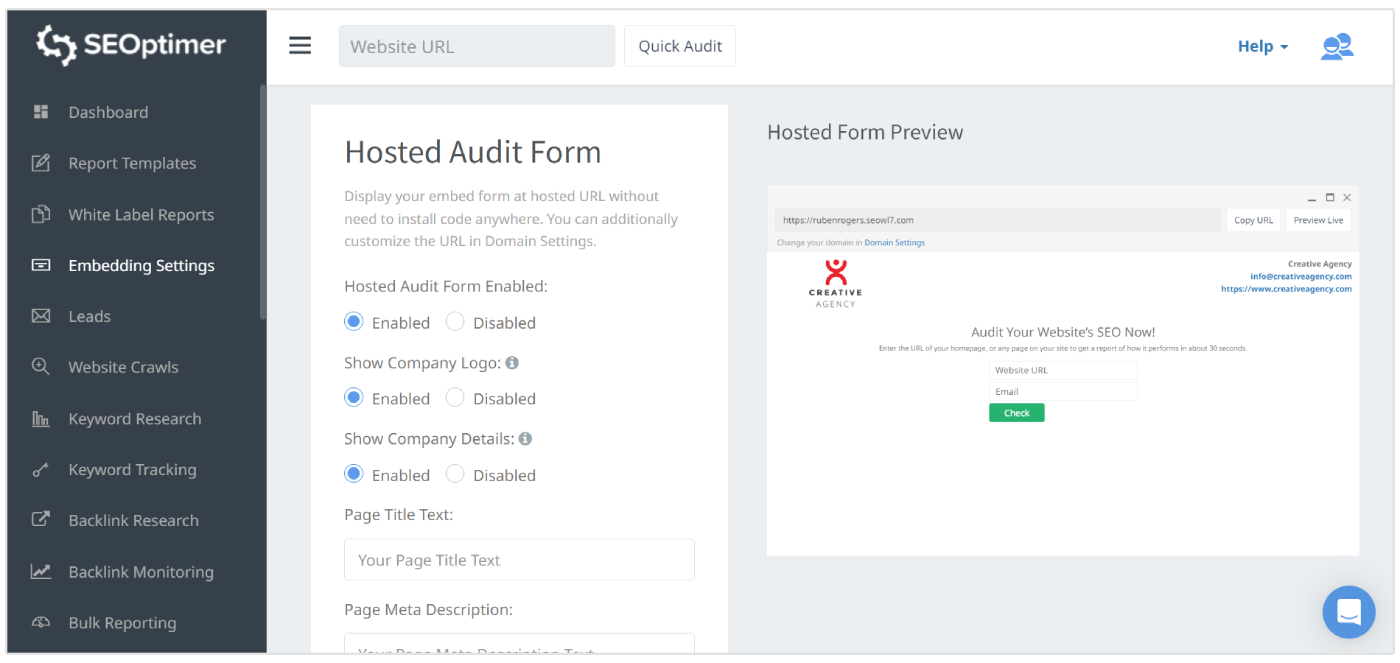Open the Embedding Settings menu item
1400x663 pixels.
click(141, 265)
